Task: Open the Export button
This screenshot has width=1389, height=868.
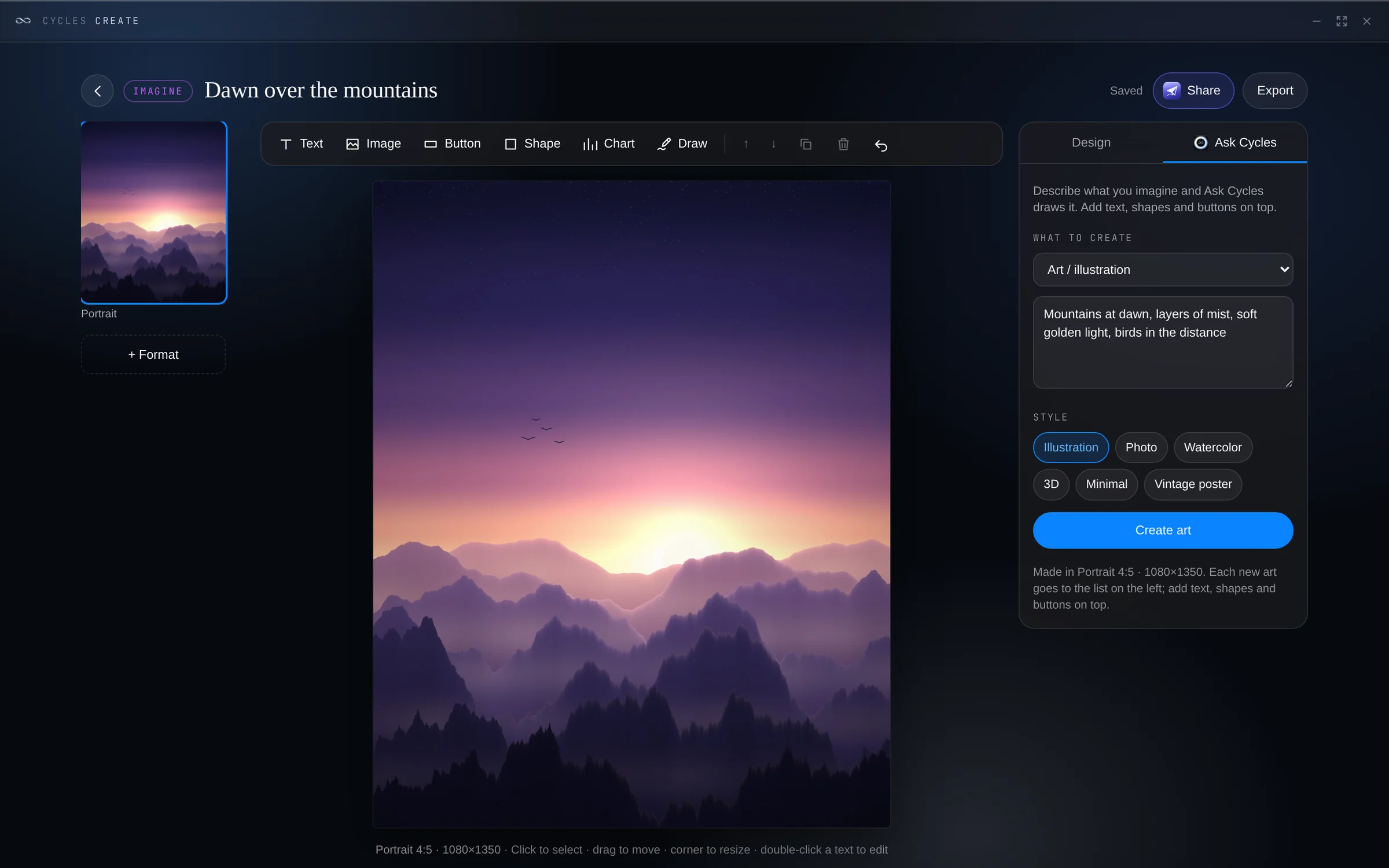Action: click(1274, 91)
